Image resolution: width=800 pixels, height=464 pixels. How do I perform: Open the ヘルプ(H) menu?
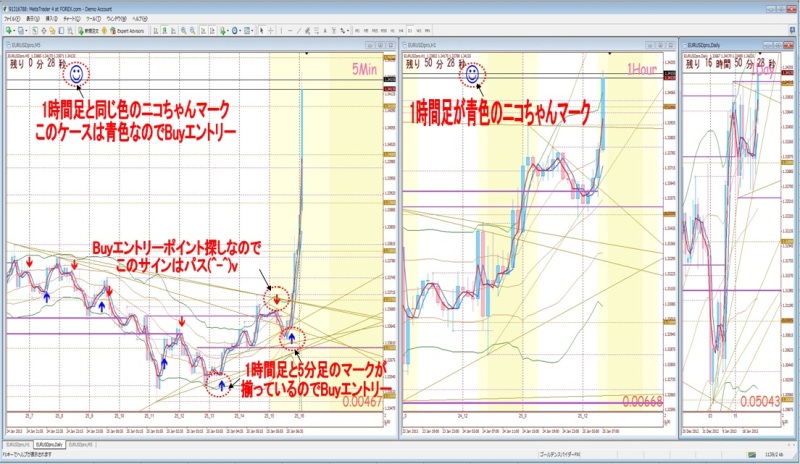(140, 19)
